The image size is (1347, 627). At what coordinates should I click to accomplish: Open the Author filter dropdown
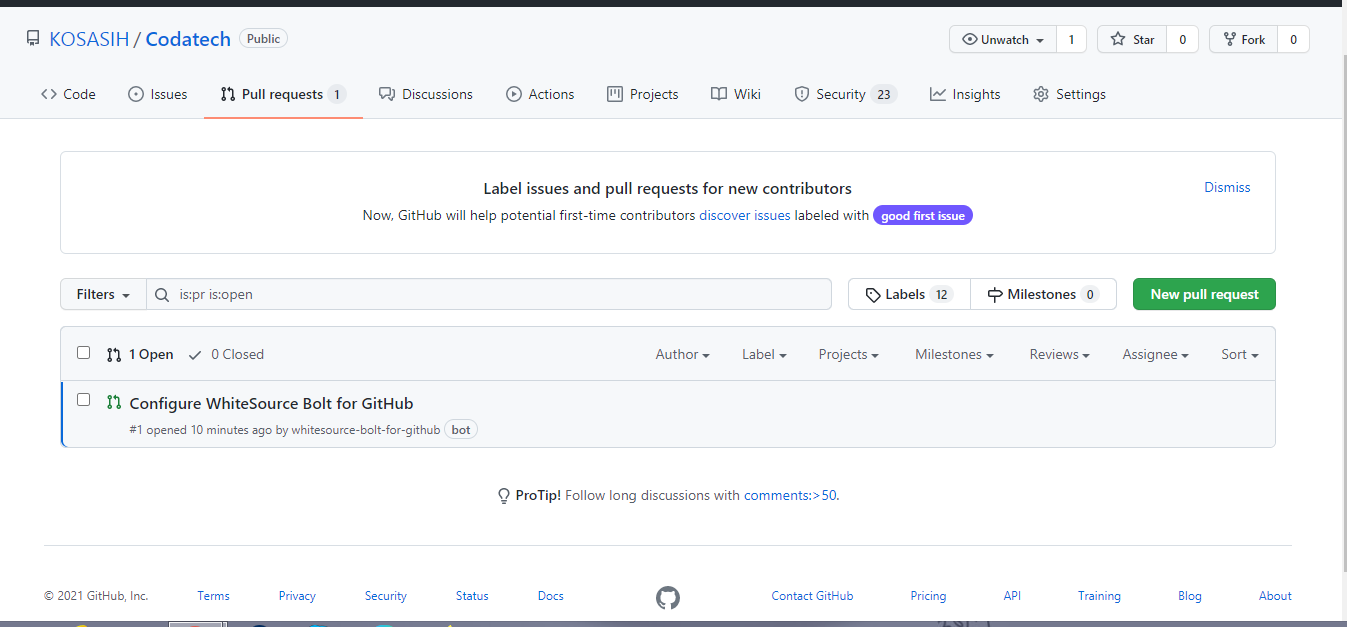point(683,354)
